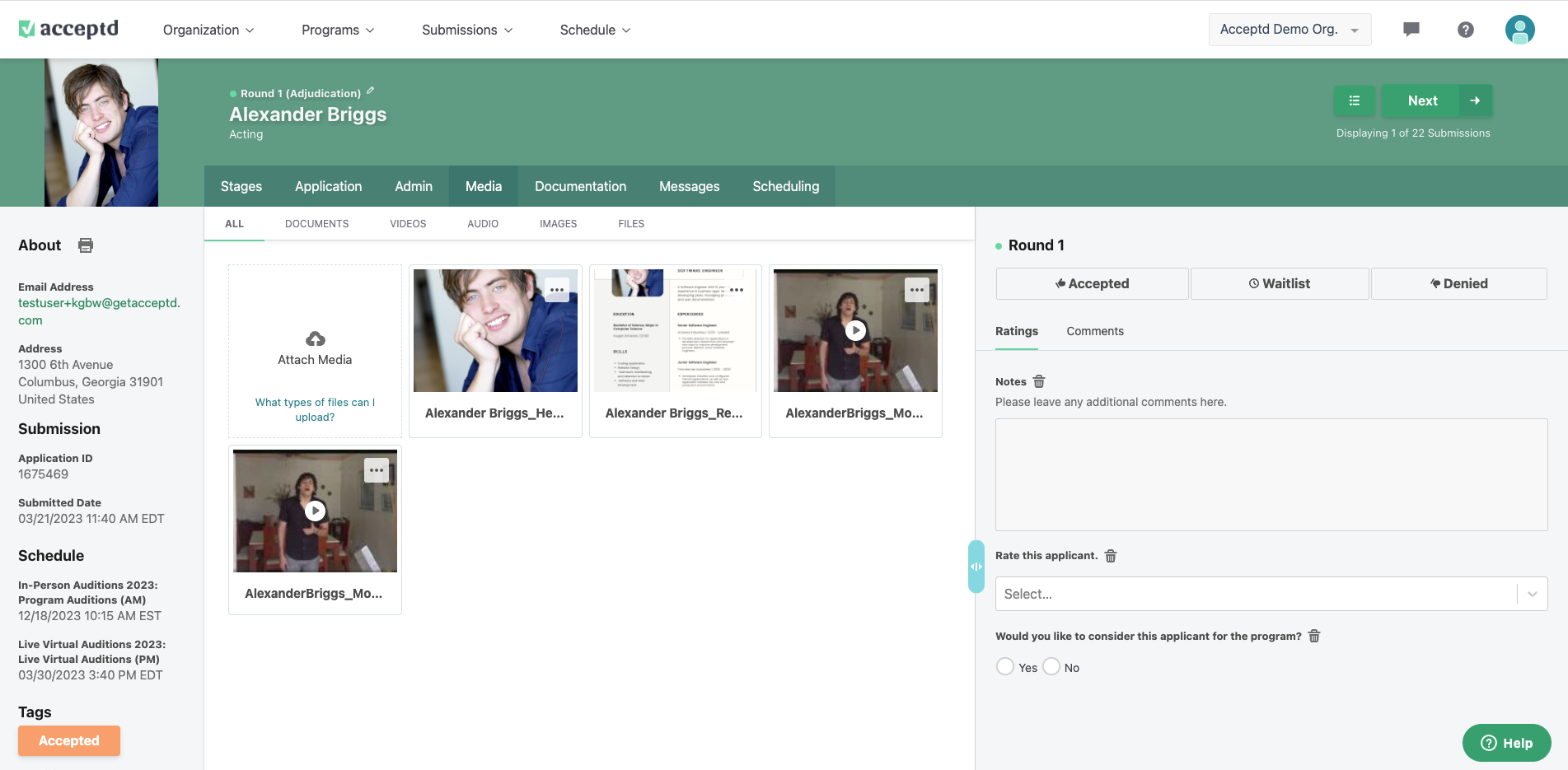Screen dimensions: 1568x770
Task: Click the help question mark in top navbar
Action: click(x=1466, y=30)
